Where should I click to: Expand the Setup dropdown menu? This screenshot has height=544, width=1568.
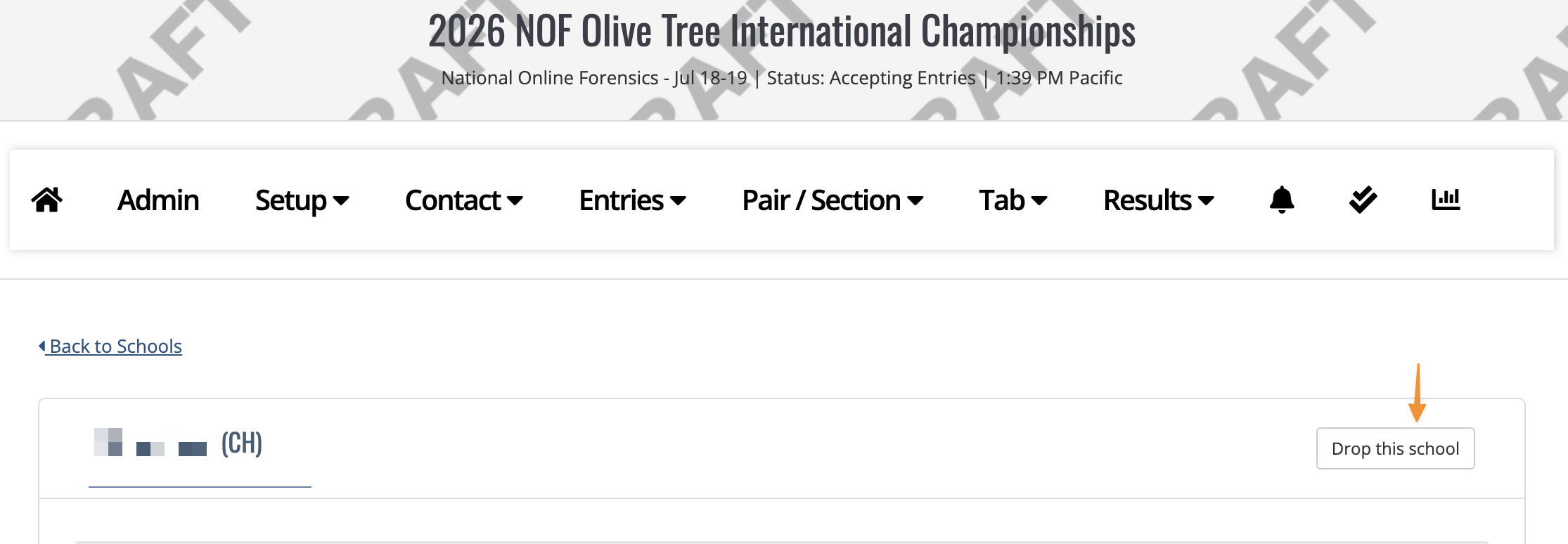[x=302, y=200]
